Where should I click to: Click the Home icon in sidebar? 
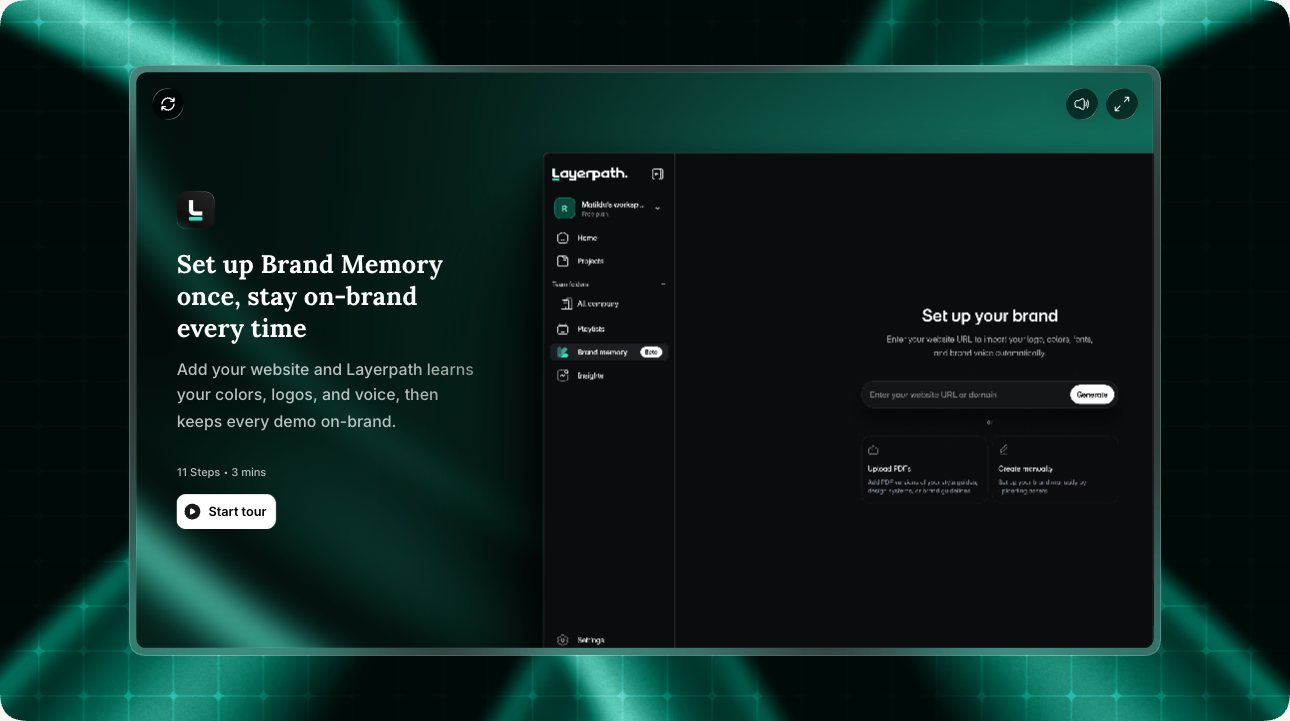coord(563,238)
